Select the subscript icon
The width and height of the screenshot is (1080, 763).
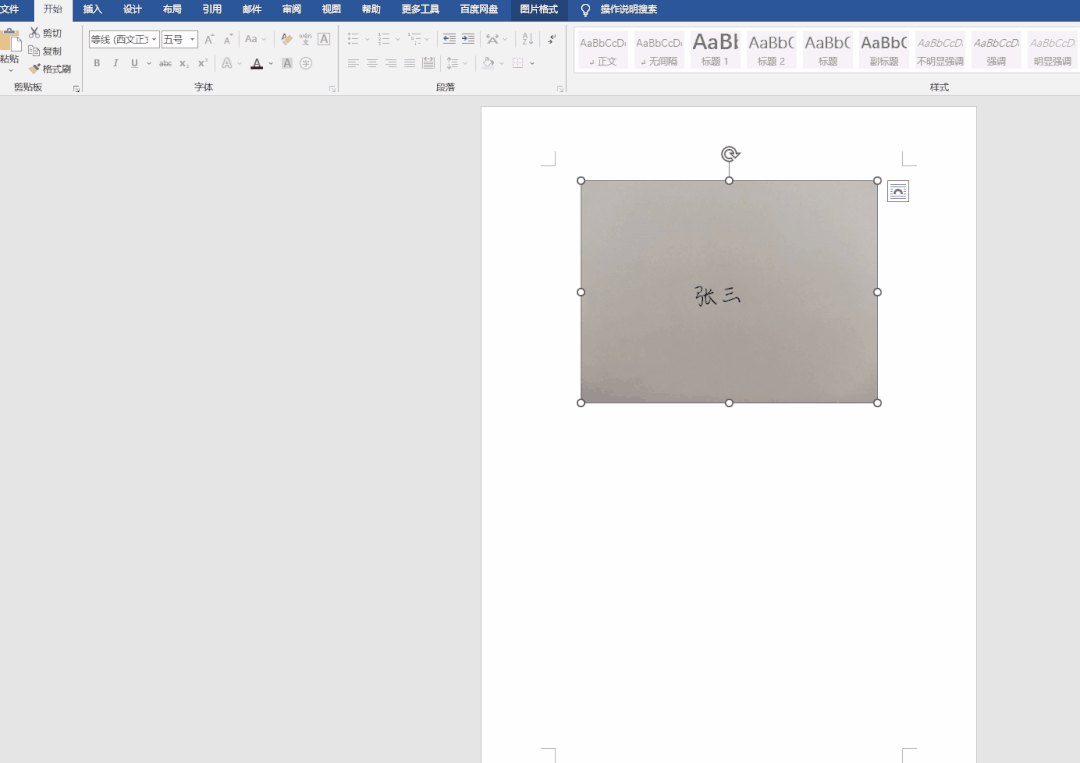183,62
